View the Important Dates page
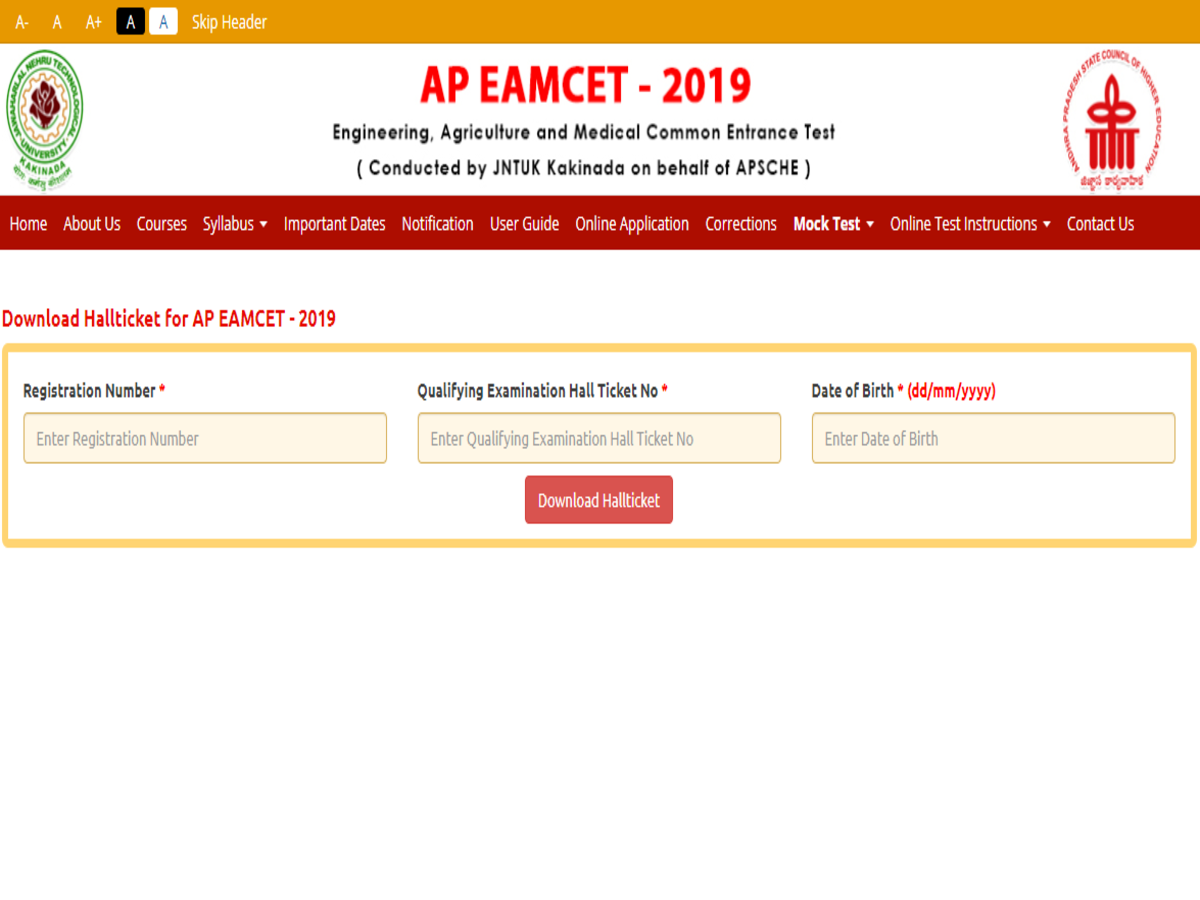Viewport: 1200px width, 900px height. point(334,224)
